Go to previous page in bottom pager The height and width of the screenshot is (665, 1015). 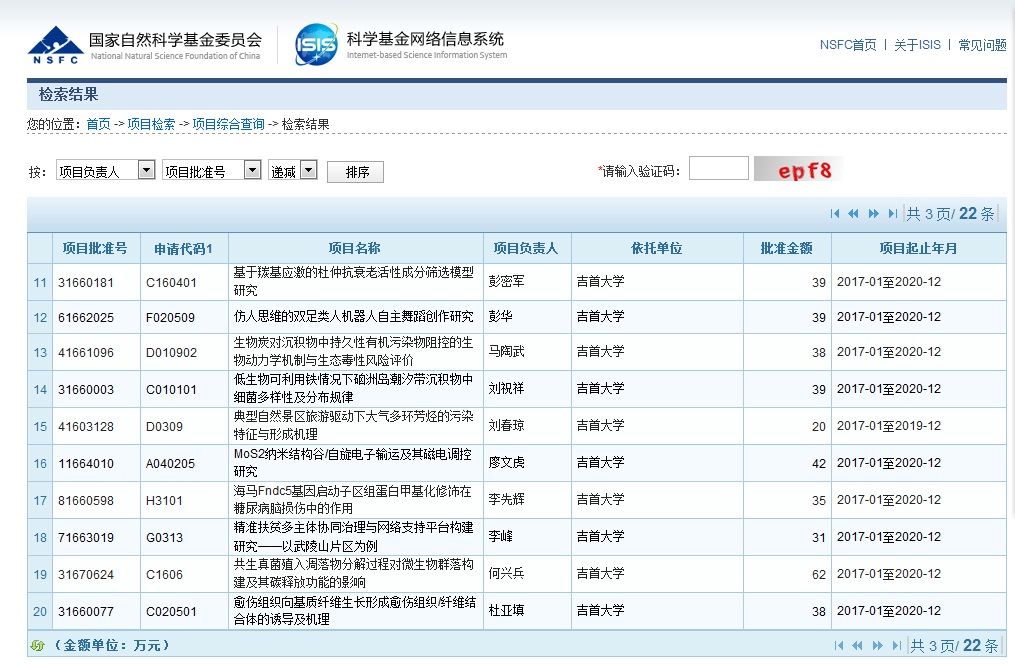coord(857,646)
